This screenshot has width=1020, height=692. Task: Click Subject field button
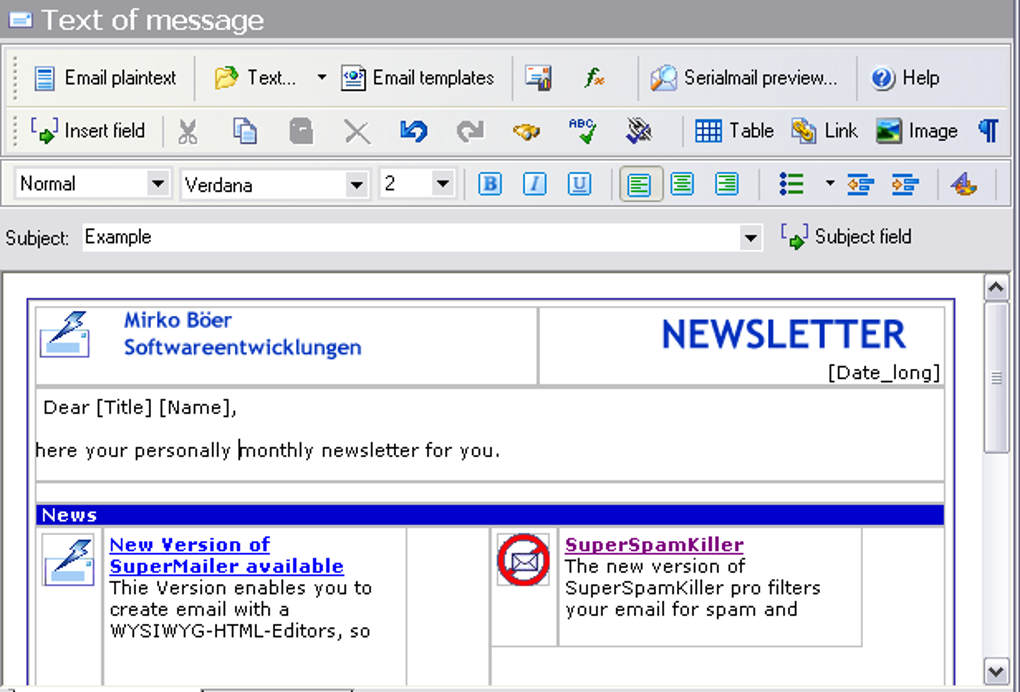846,237
